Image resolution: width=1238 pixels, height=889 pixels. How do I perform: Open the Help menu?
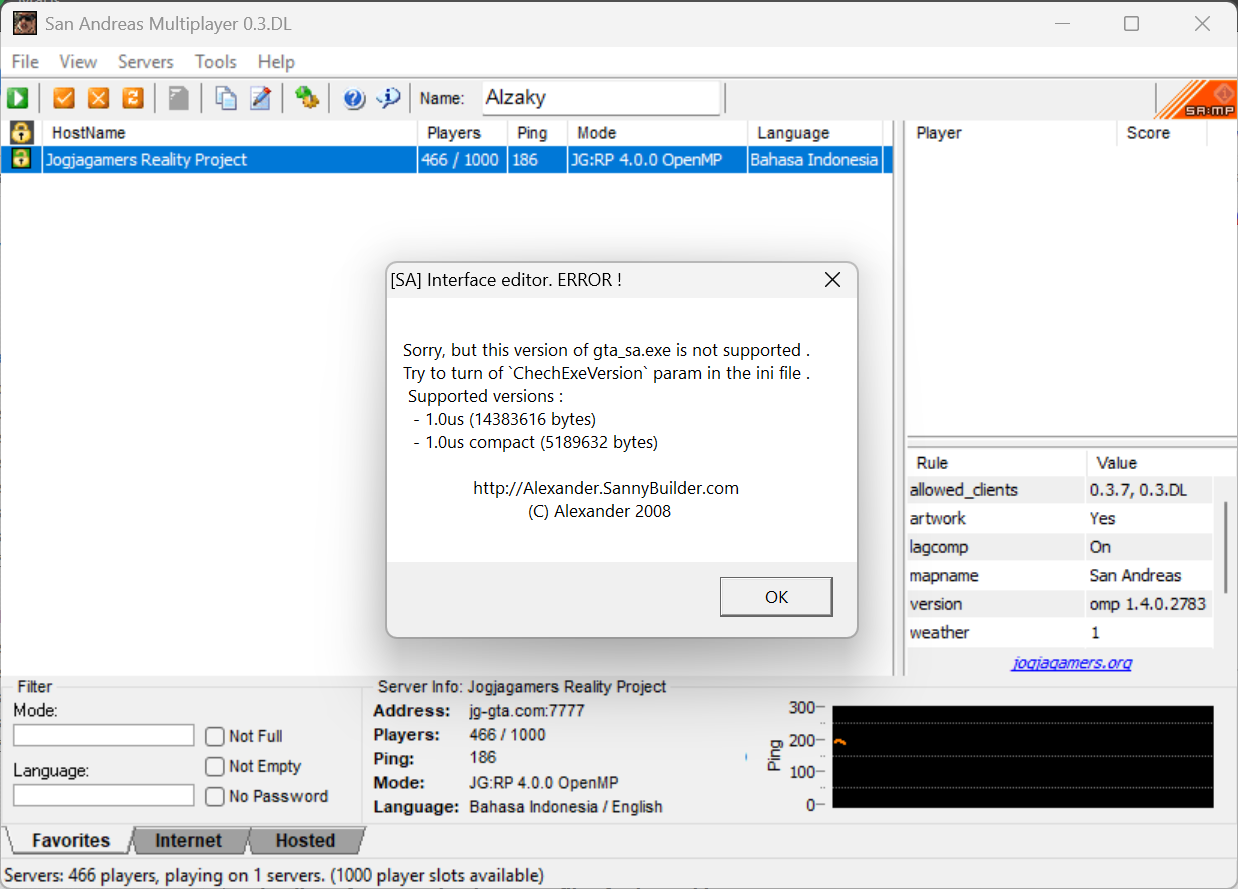tap(276, 62)
